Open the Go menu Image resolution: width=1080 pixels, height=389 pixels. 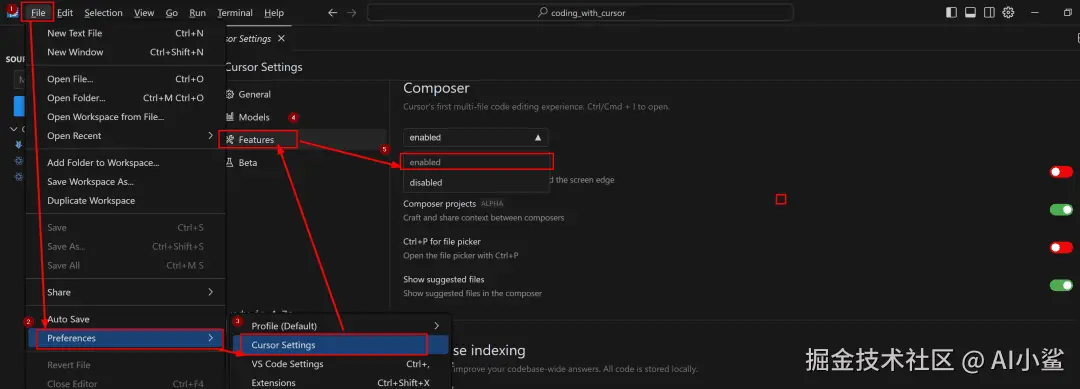172,12
